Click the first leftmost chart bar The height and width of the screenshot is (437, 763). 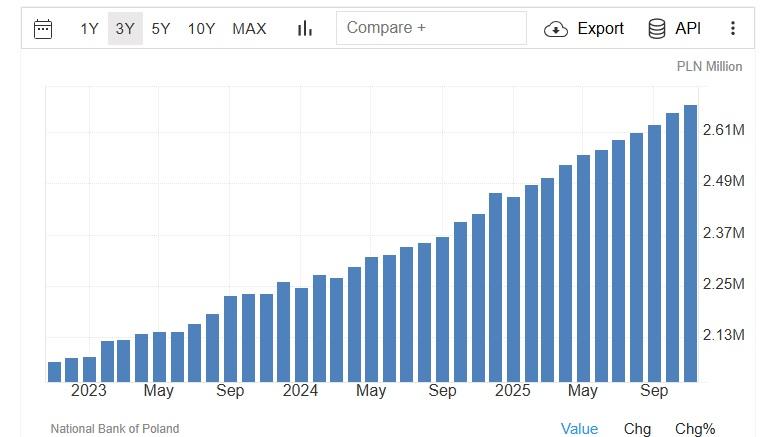coord(55,371)
